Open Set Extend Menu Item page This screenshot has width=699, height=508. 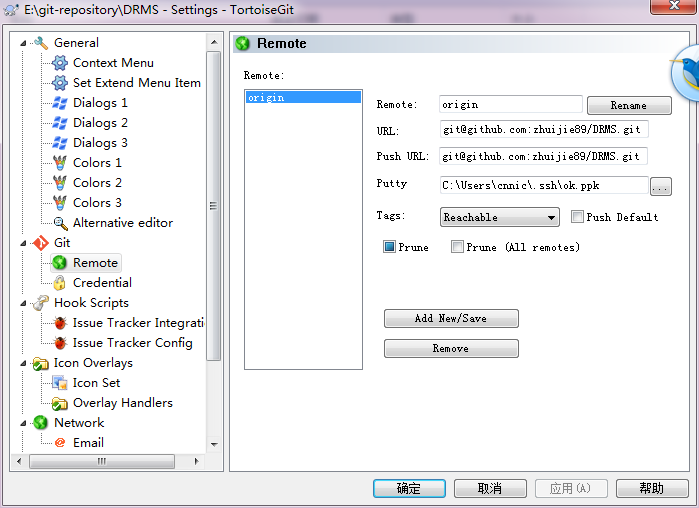point(136,83)
